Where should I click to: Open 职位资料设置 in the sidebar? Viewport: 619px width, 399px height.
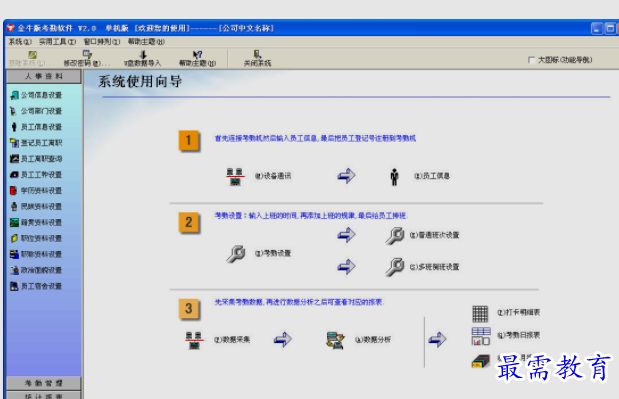[36, 238]
